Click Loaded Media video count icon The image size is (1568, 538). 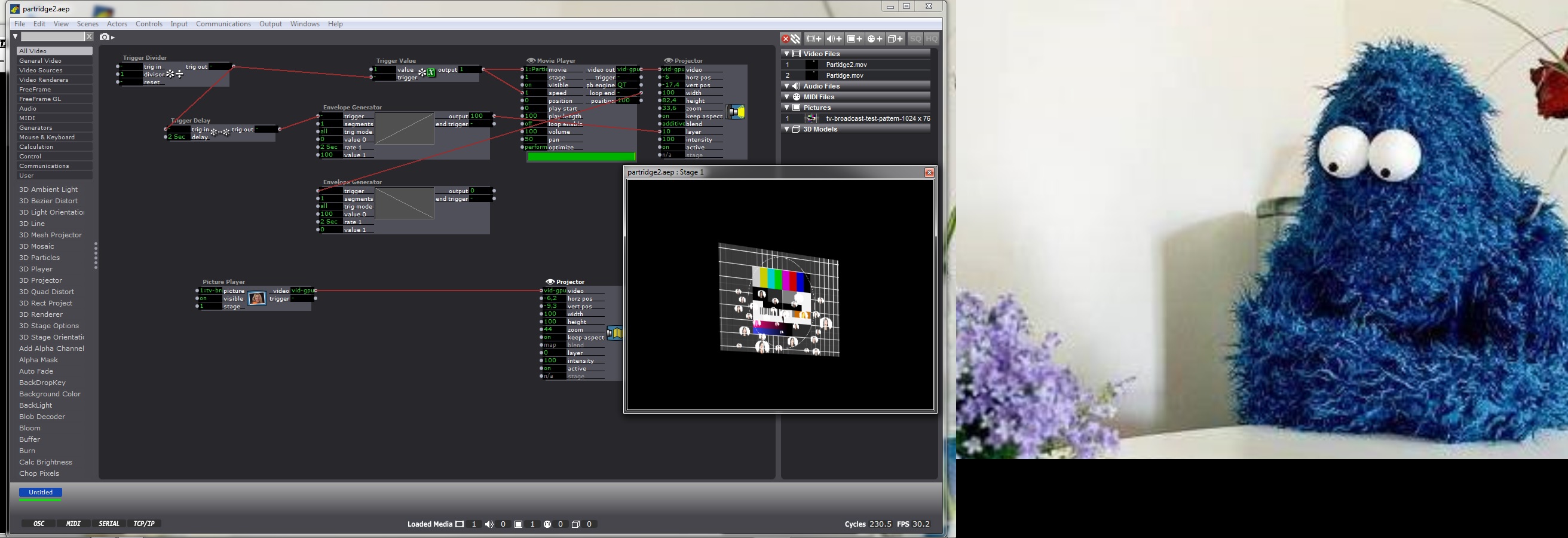click(460, 524)
